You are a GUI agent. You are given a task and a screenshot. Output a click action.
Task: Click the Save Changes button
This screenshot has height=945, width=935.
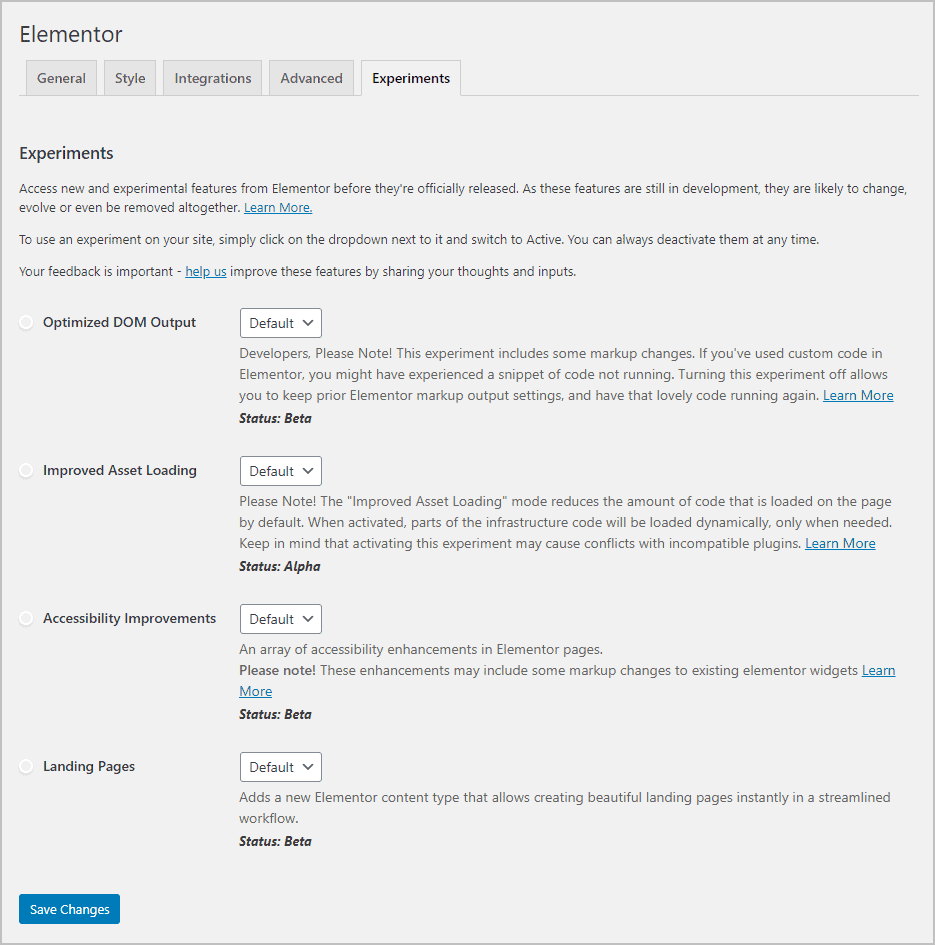point(68,908)
